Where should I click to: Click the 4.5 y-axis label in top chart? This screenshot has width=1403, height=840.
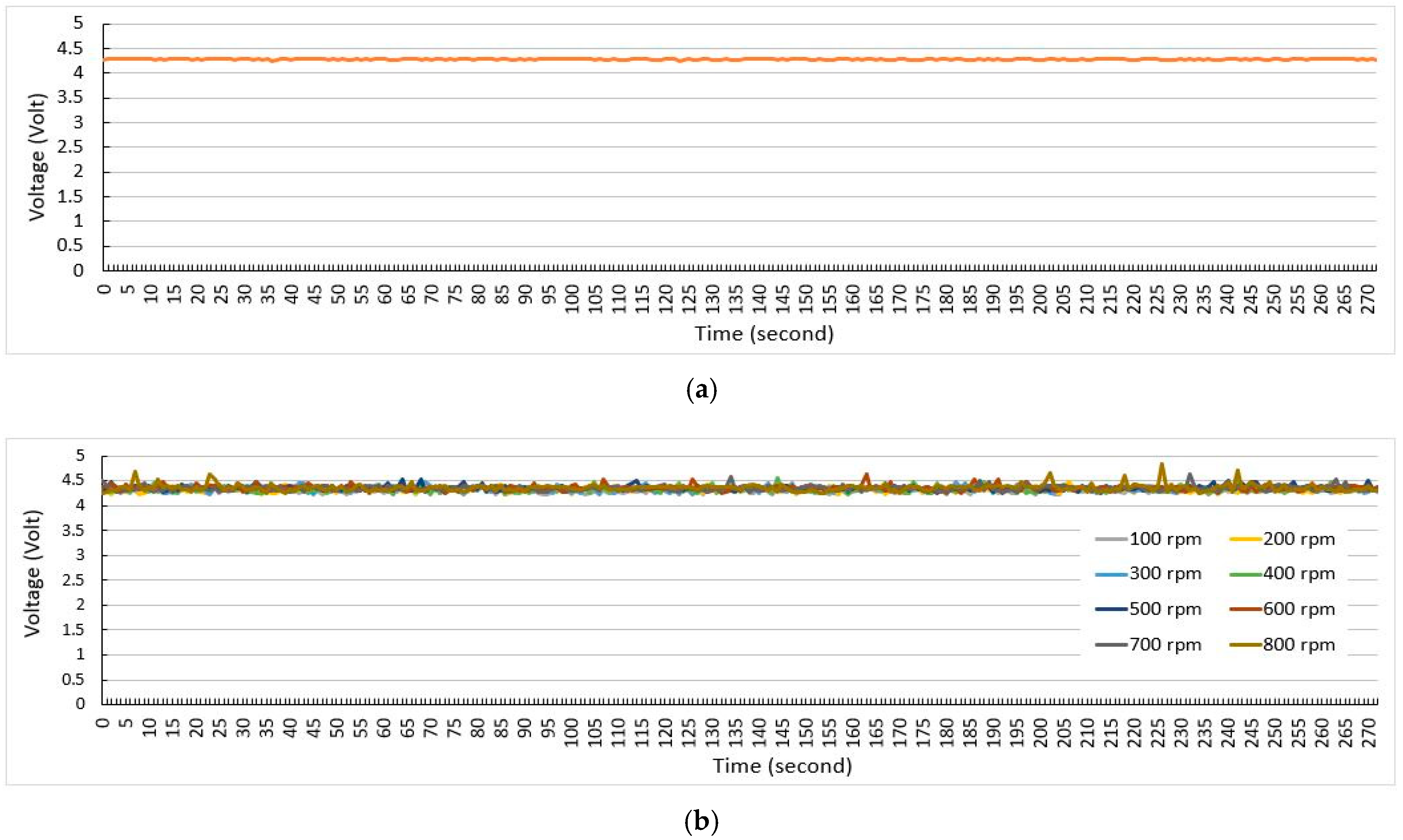(70, 49)
